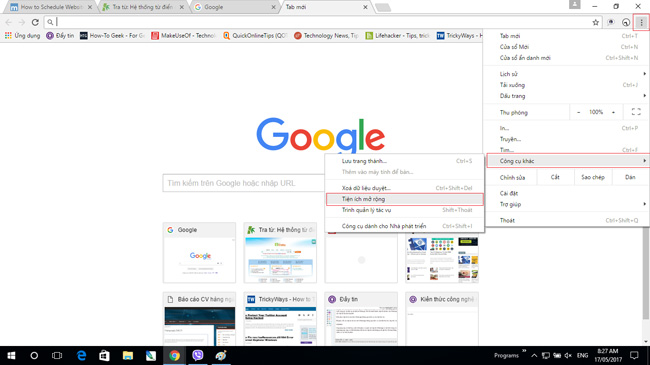Open Windows Store from taskbar
Viewport: 650px width, 365px height.
click(x=104, y=355)
